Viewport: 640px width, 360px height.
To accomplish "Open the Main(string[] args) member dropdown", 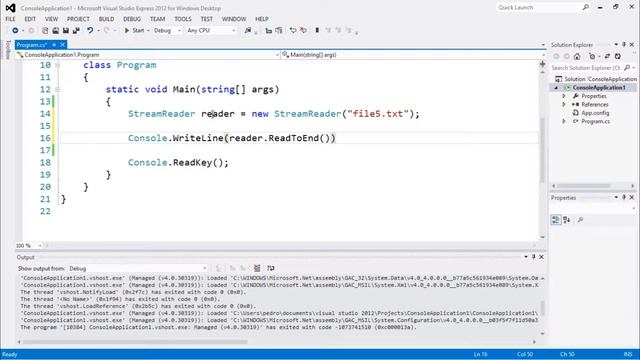I will click(413, 55).
